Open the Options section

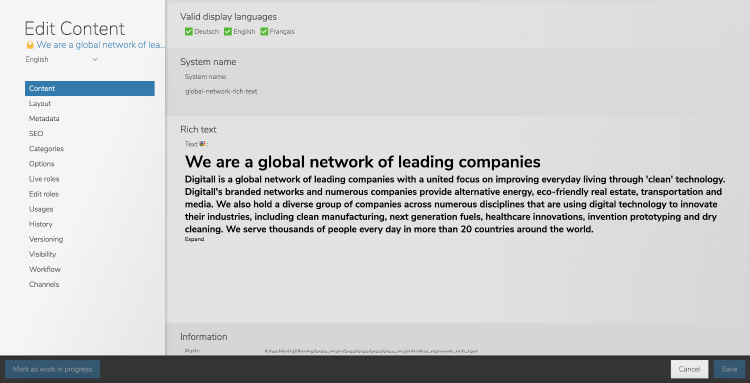(41, 164)
